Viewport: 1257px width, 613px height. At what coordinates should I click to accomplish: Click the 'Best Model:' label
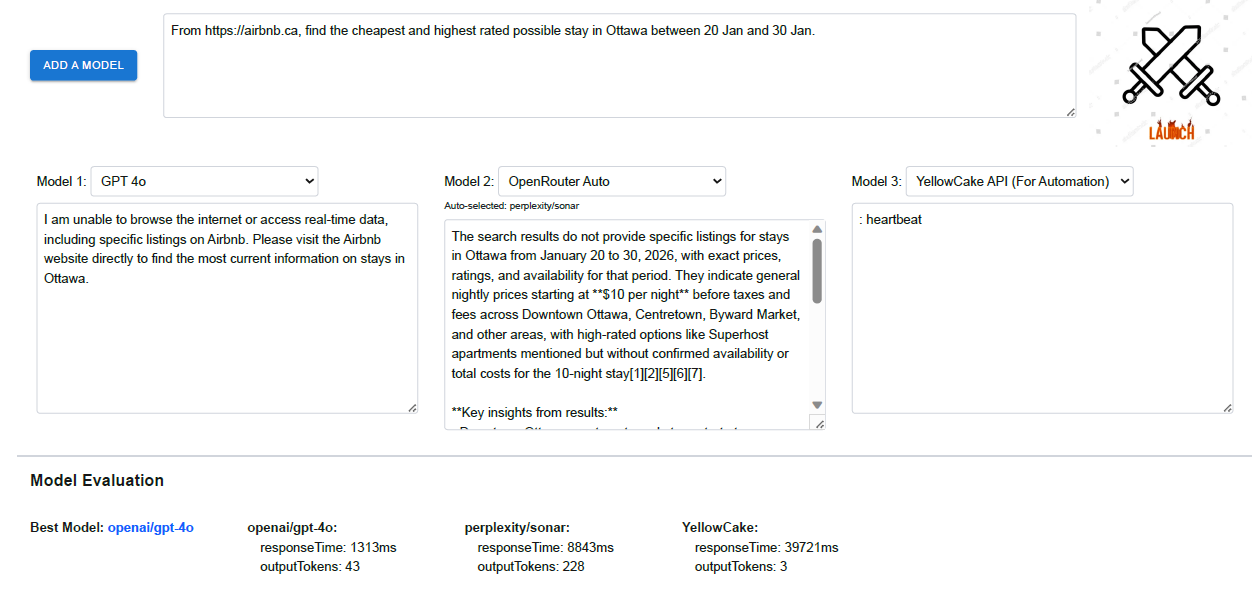(x=67, y=527)
